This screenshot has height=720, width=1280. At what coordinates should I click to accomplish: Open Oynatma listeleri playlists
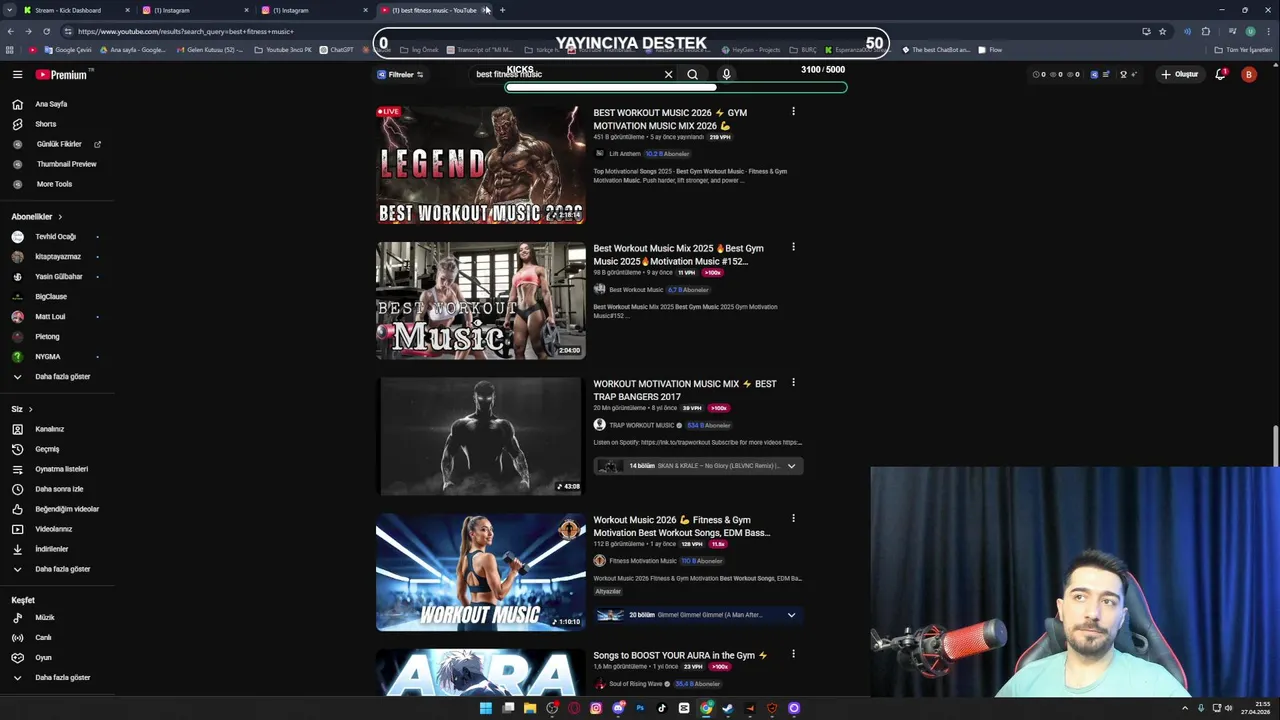[x=61, y=469]
